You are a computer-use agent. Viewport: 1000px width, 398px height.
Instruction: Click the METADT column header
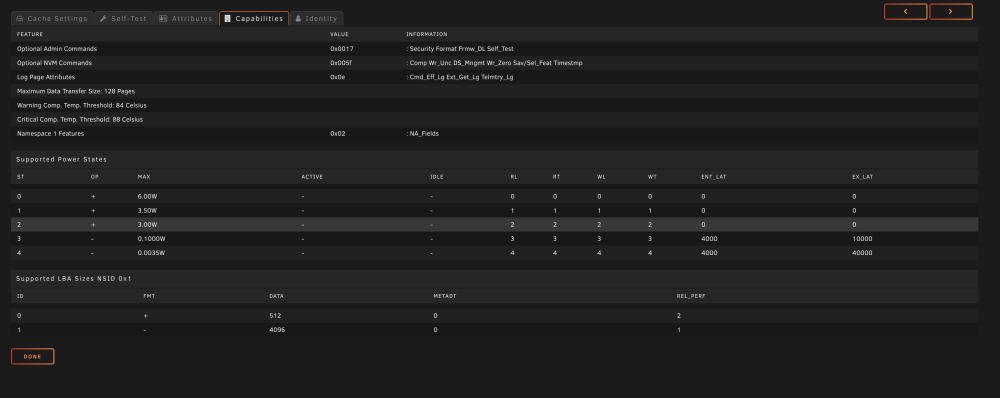click(444, 296)
